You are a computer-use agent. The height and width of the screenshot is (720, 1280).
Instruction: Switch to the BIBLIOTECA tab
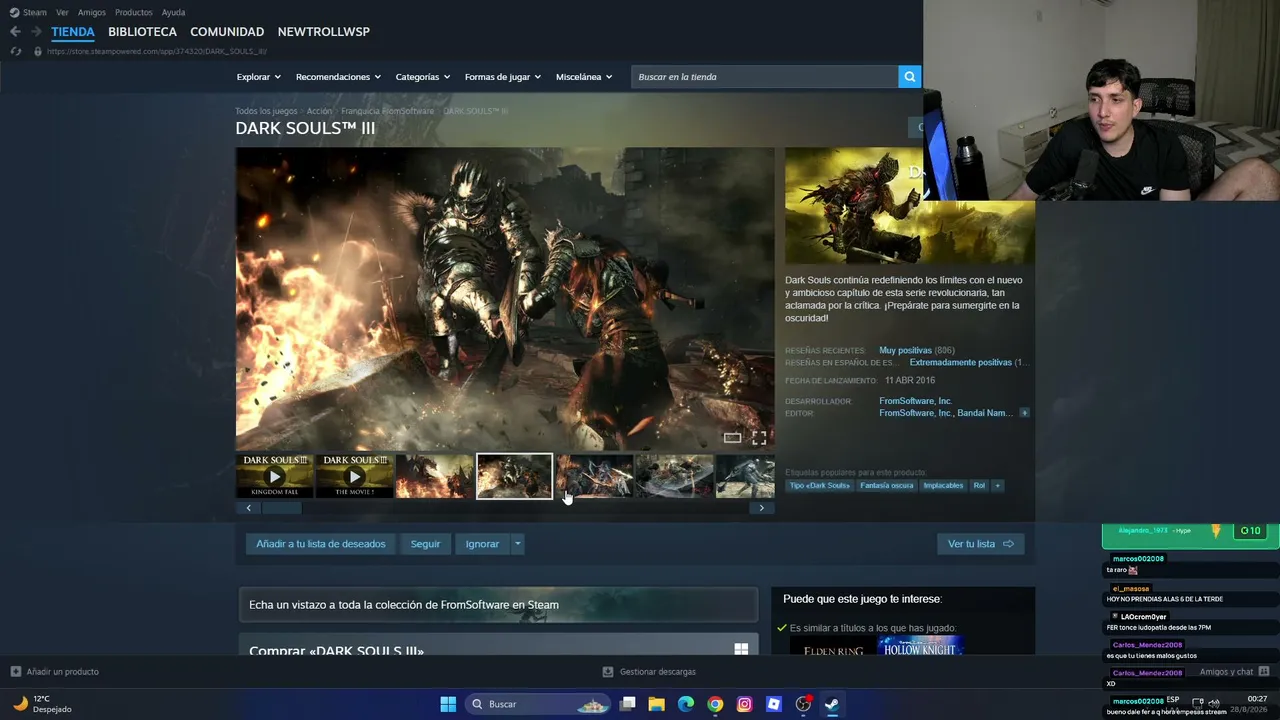click(142, 32)
